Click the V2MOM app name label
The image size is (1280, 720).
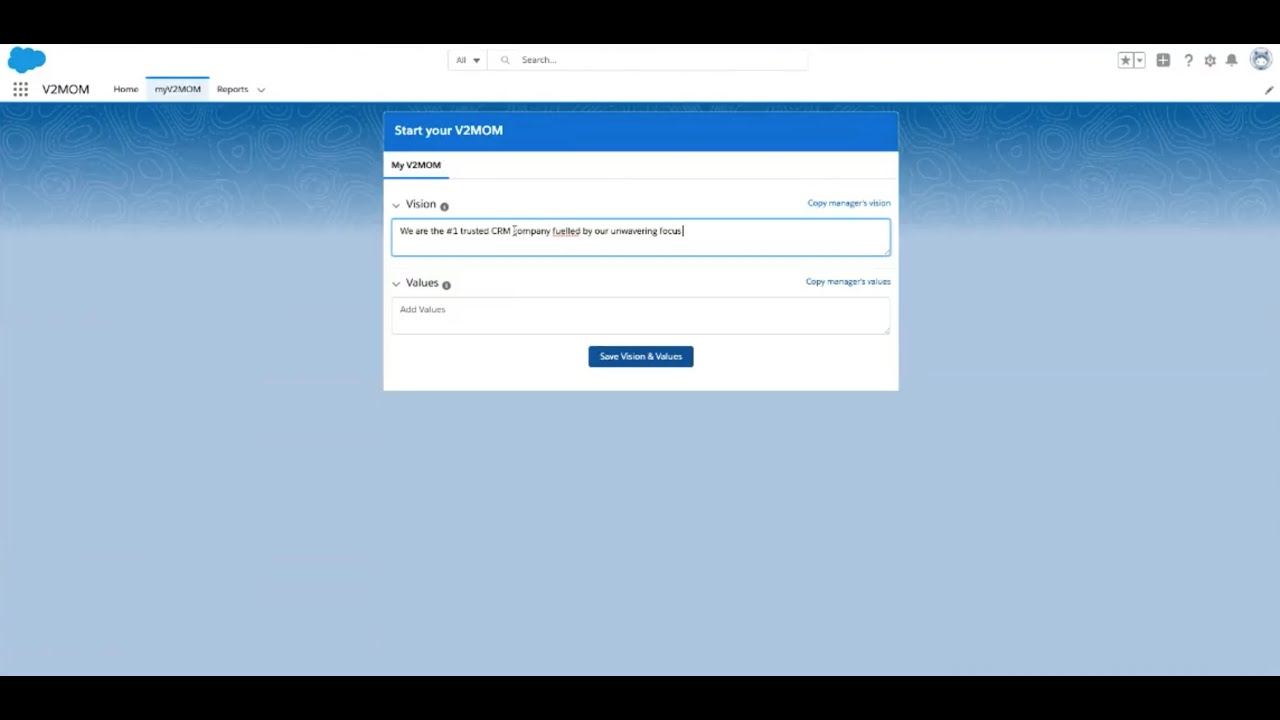click(66, 89)
